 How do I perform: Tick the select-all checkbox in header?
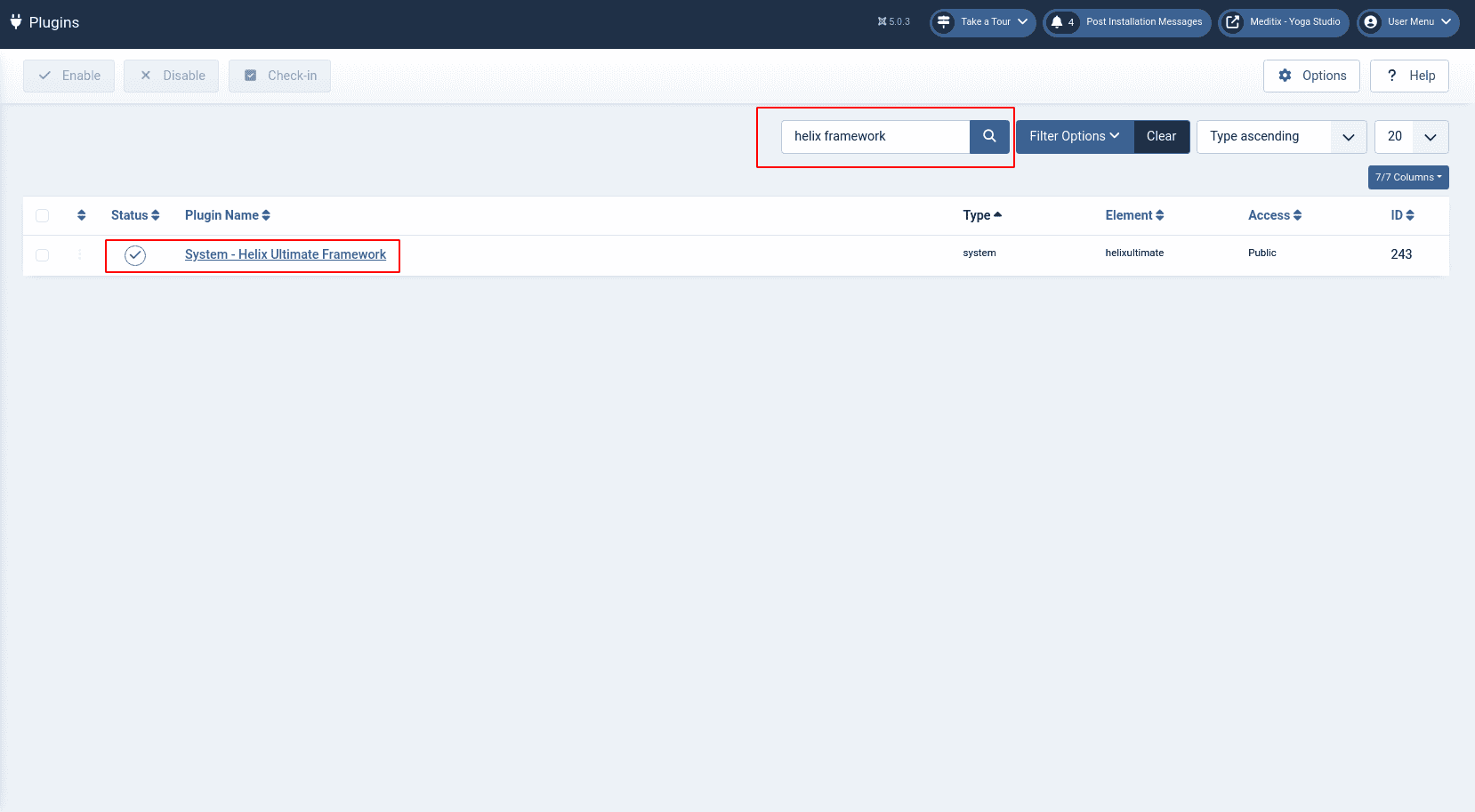[42, 215]
